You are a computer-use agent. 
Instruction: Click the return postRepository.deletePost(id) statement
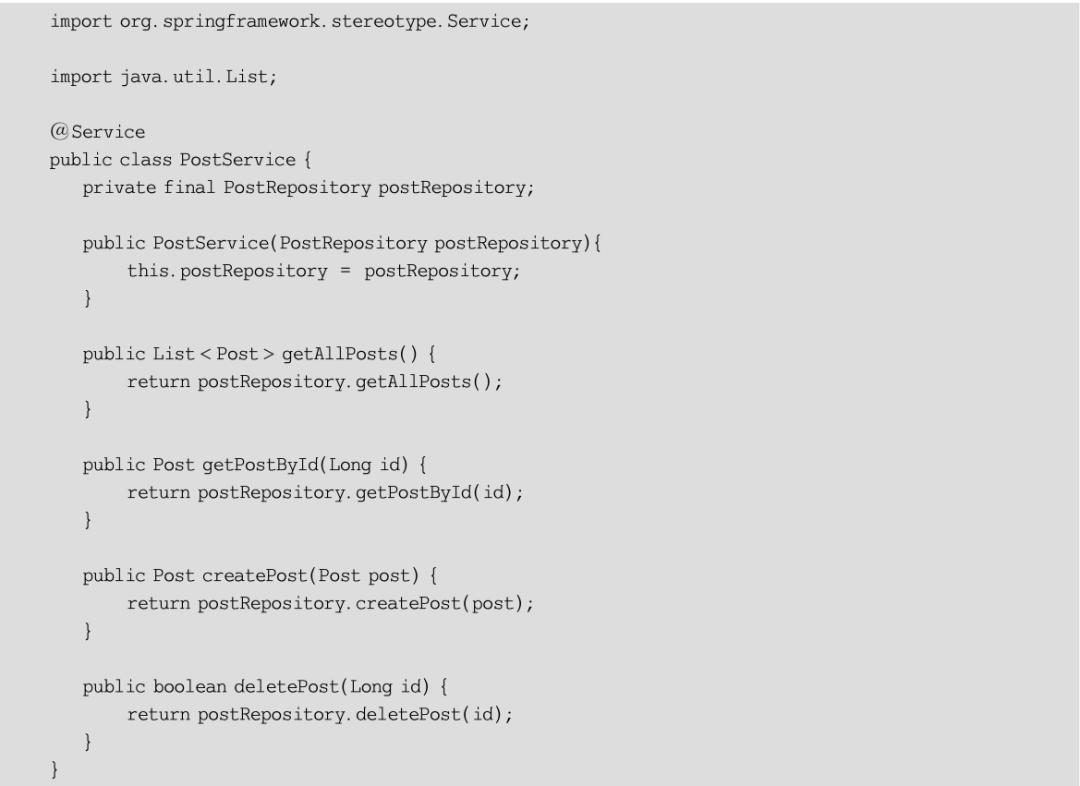321,716
